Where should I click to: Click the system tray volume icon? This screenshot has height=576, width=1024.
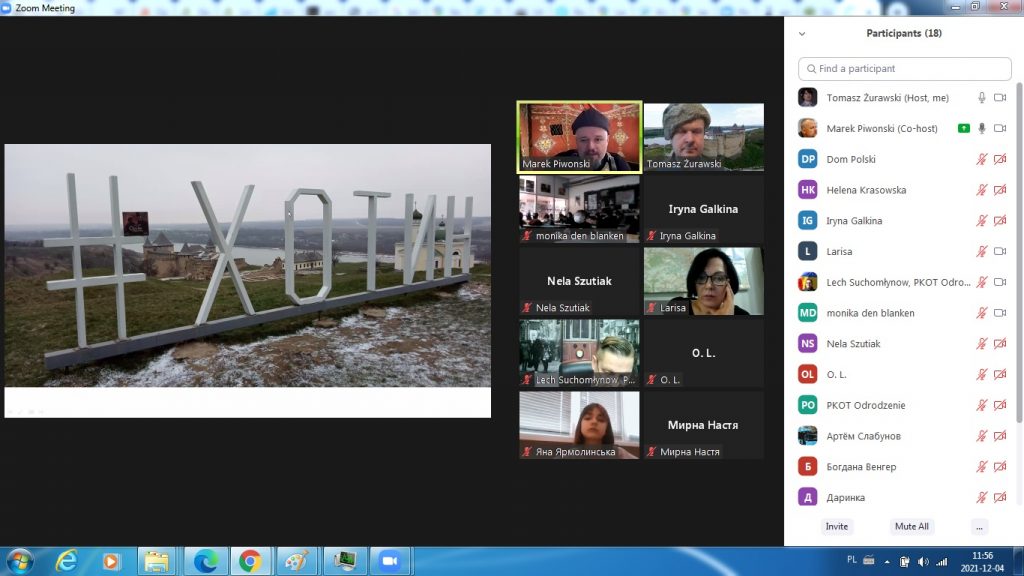[x=923, y=561]
